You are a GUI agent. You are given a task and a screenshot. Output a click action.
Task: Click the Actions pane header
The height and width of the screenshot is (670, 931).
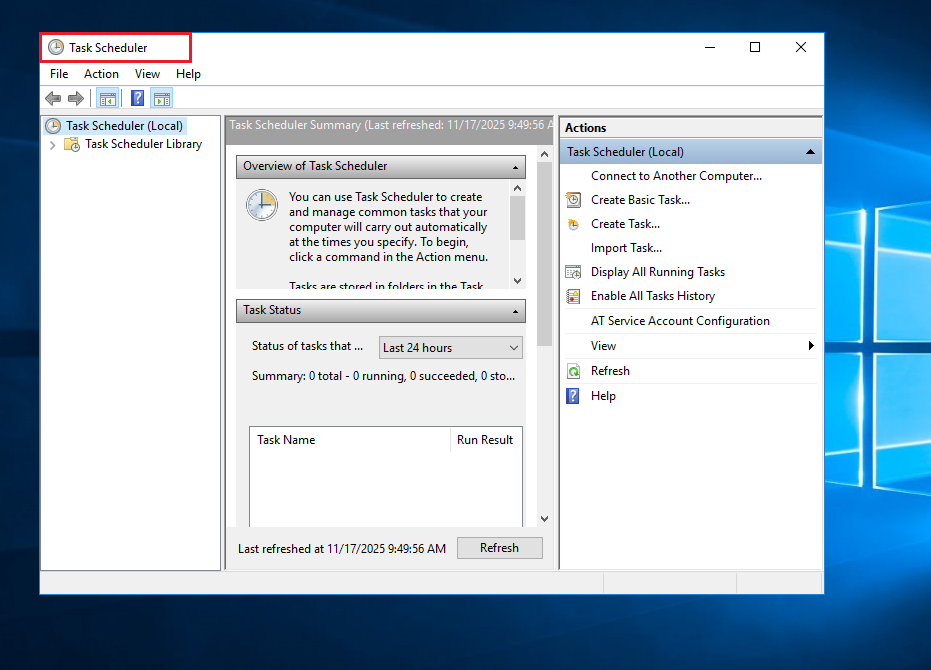691,128
